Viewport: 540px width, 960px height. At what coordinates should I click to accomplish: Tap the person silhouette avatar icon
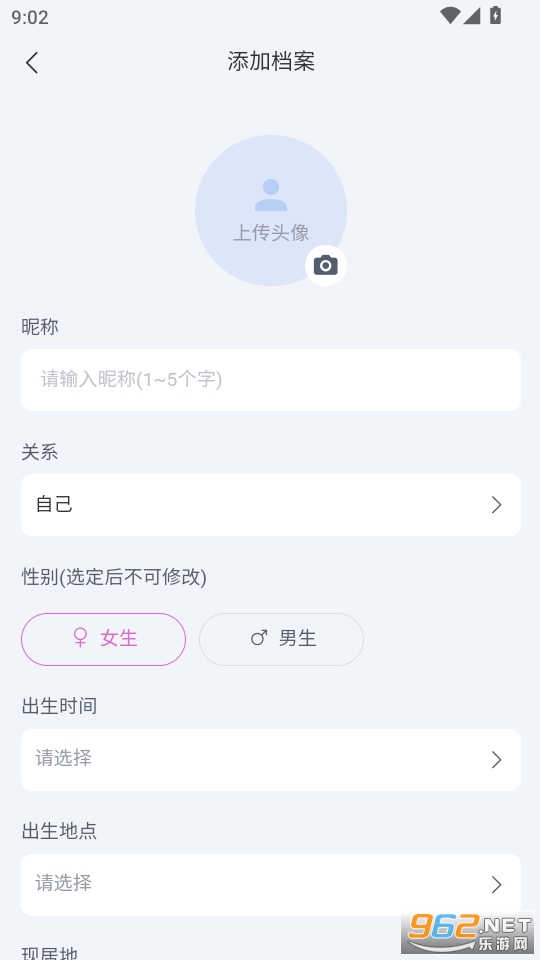pos(271,195)
